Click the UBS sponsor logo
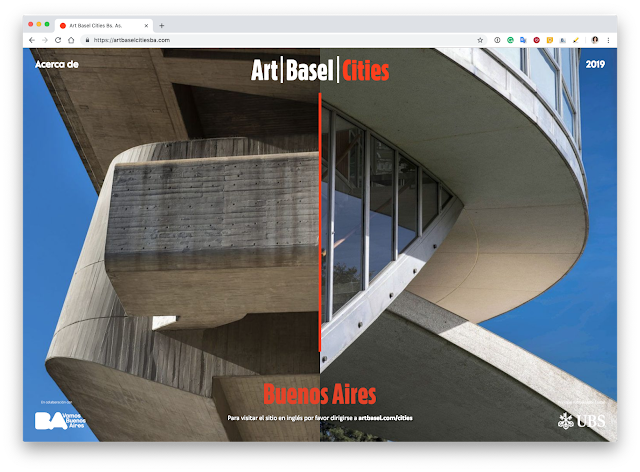This screenshot has width=640, height=472. click(x=581, y=421)
